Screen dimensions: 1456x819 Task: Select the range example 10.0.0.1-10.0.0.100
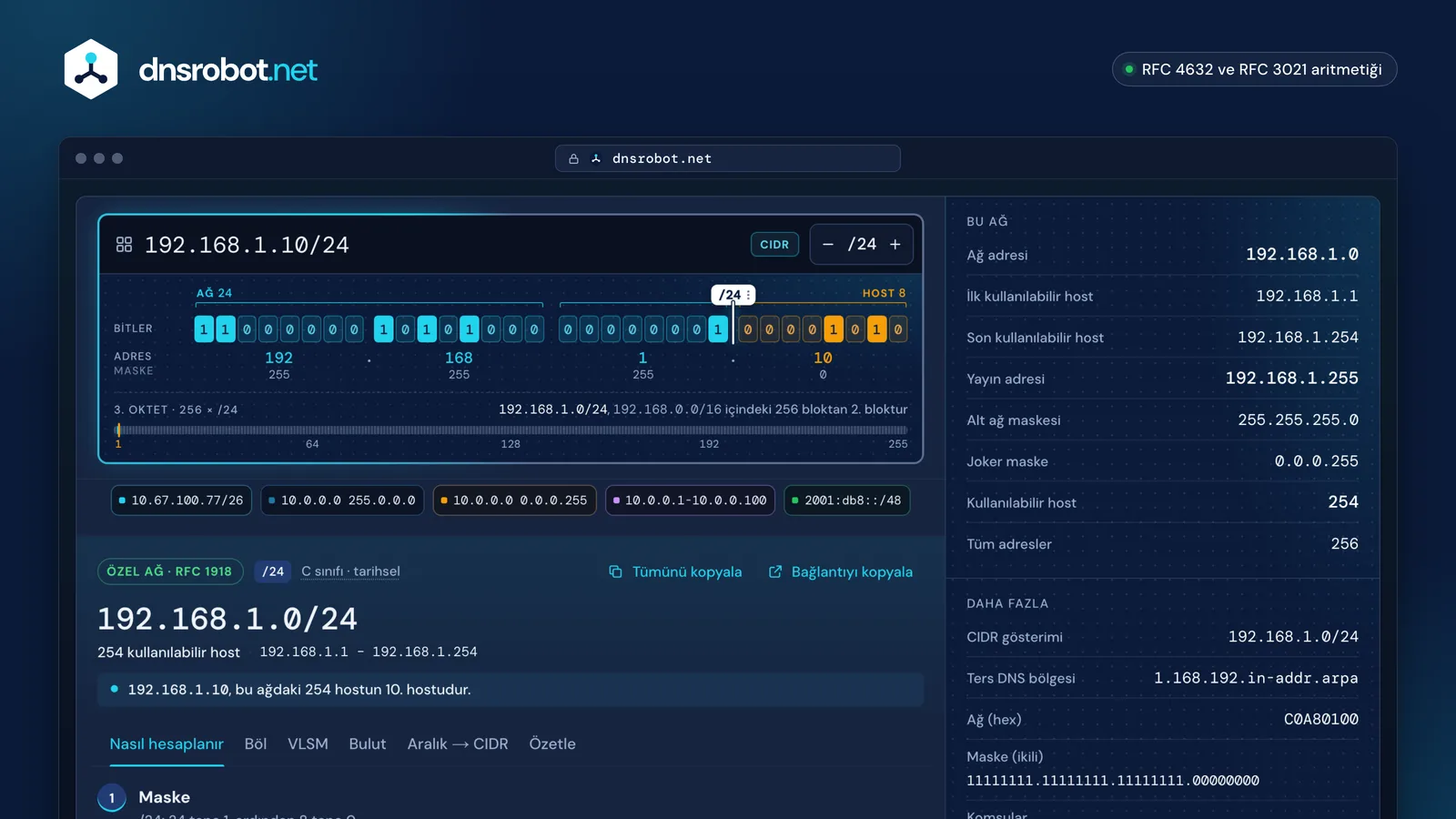pos(690,500)
